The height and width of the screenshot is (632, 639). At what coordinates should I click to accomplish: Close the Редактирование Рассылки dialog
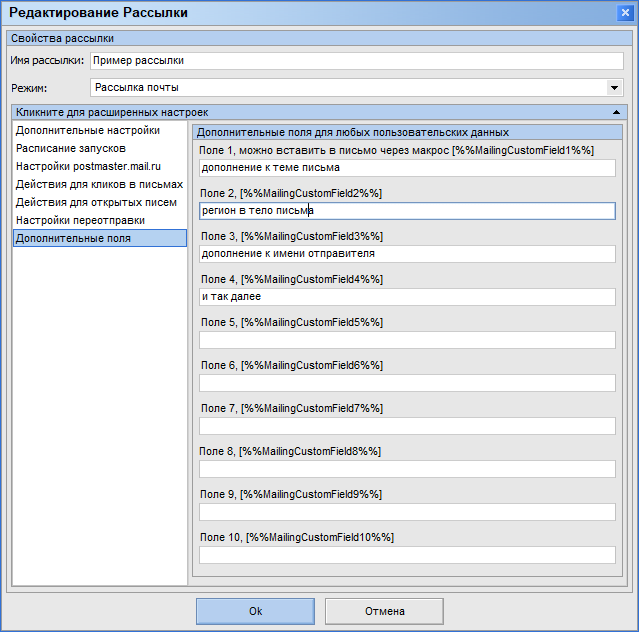point(625,13)
